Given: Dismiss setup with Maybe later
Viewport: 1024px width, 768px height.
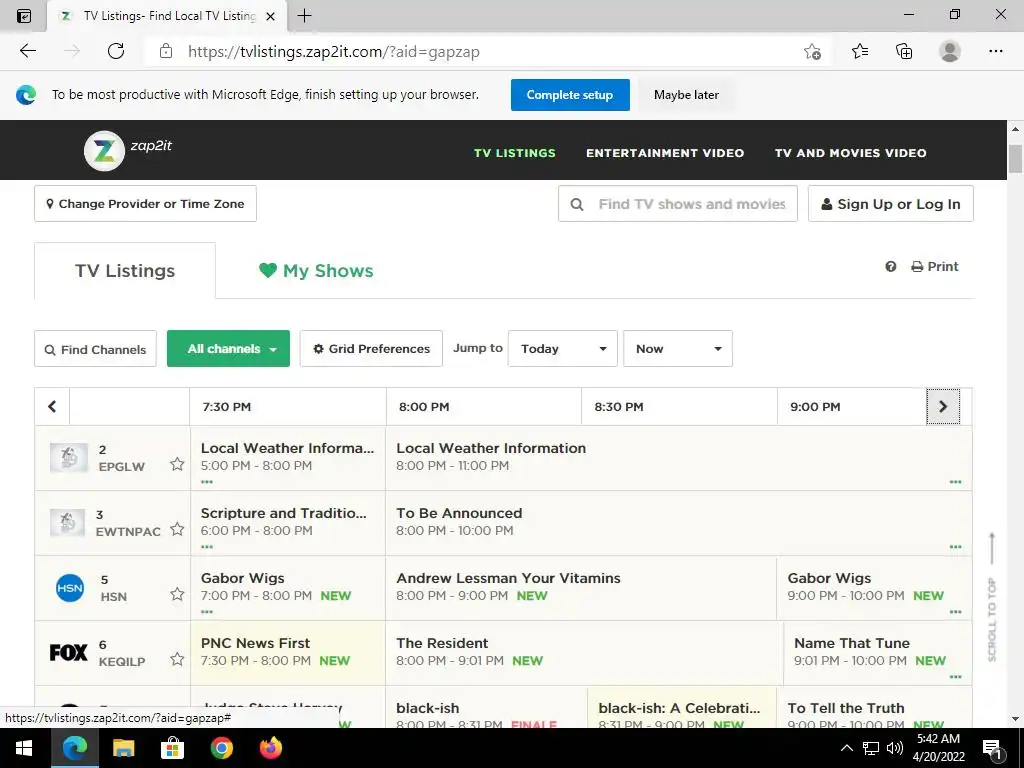Looking at the screenshot, I should [x=686, y=95].
